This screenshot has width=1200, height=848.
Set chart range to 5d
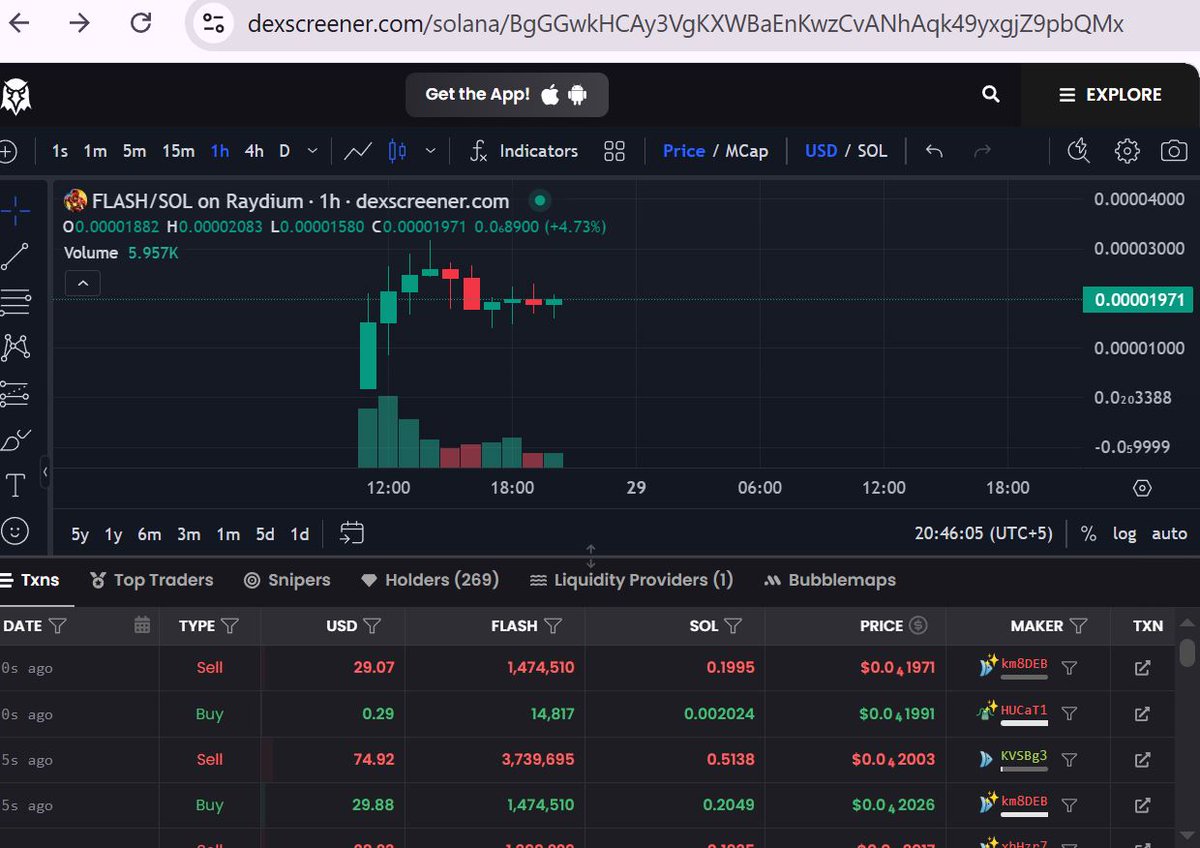265,534
